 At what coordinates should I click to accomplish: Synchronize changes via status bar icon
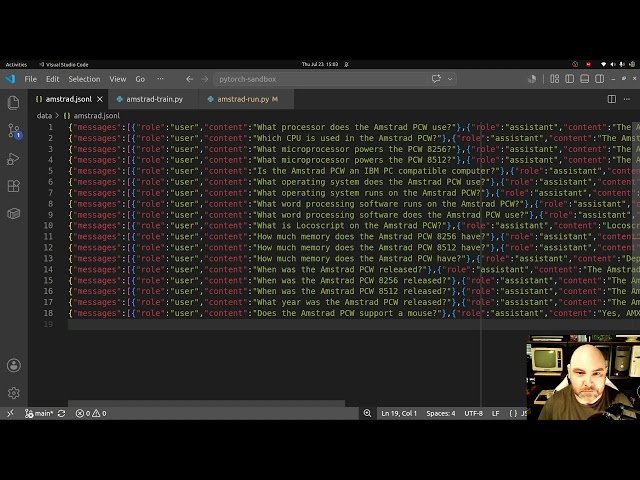[x=62, y=413]
